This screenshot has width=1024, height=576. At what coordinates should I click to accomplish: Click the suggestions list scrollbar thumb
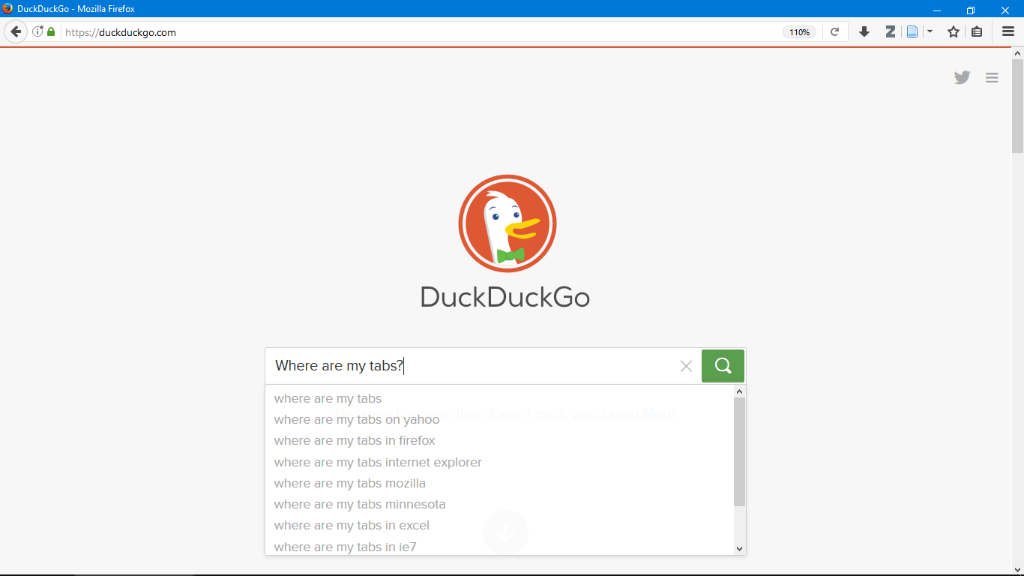(x=739, y=451)
